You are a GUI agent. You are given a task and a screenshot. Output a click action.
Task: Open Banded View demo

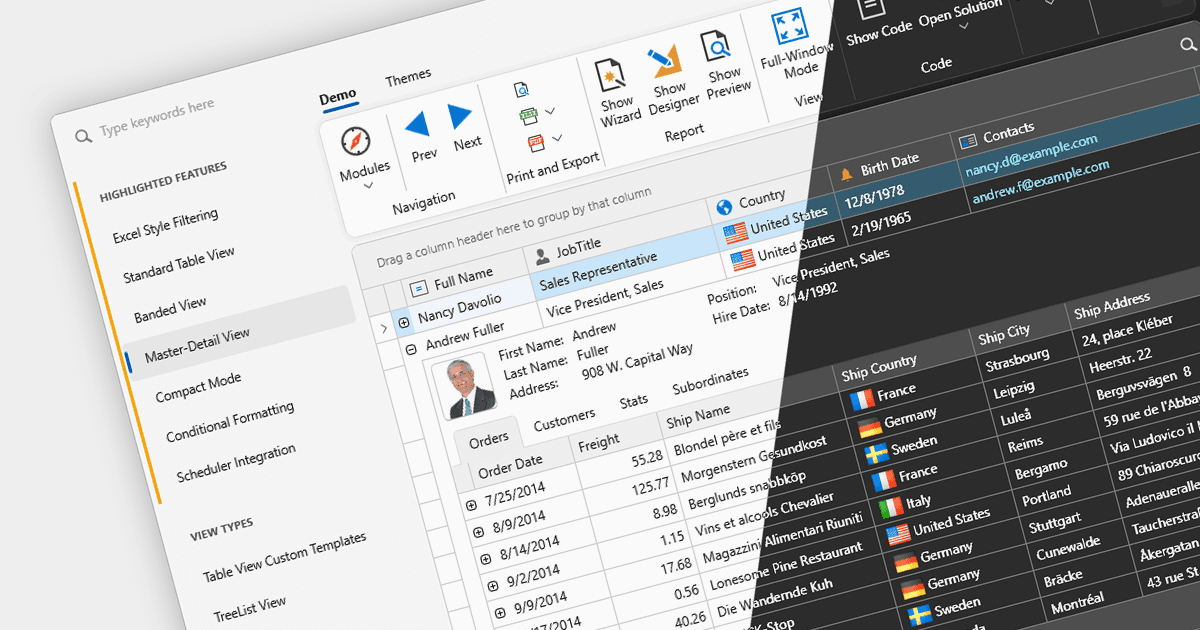(170, 311)
